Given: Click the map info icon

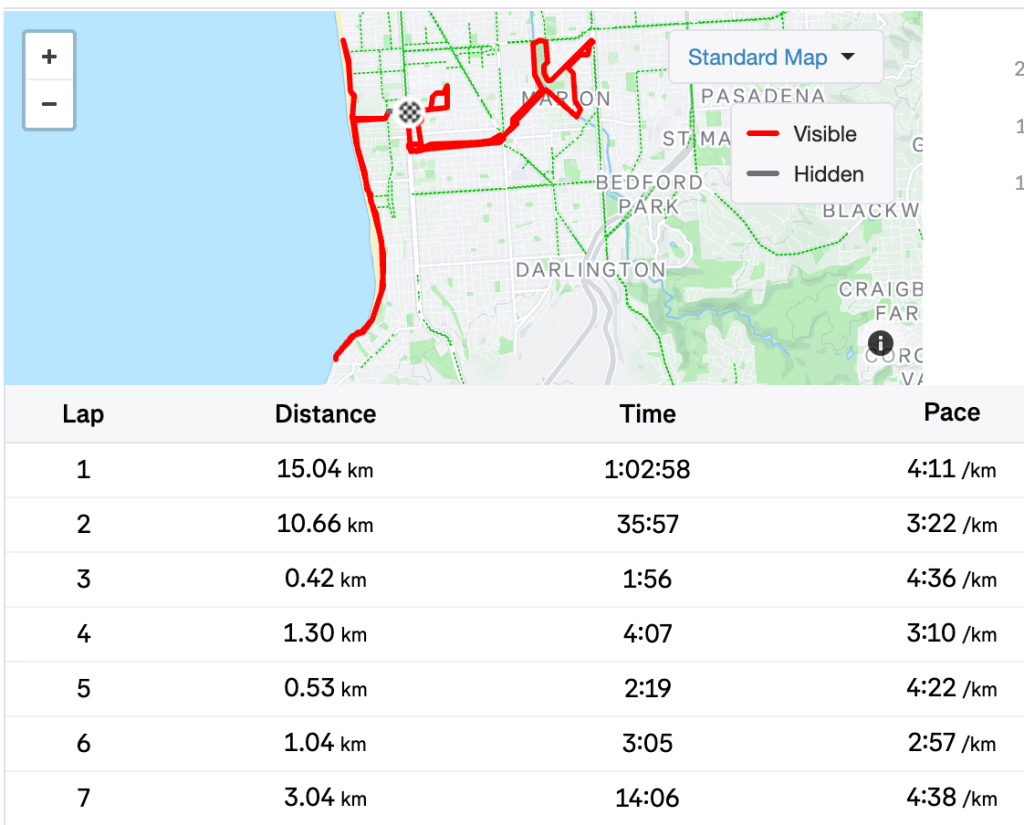Looking at the screenshot, I should click(x=880, y=344).
